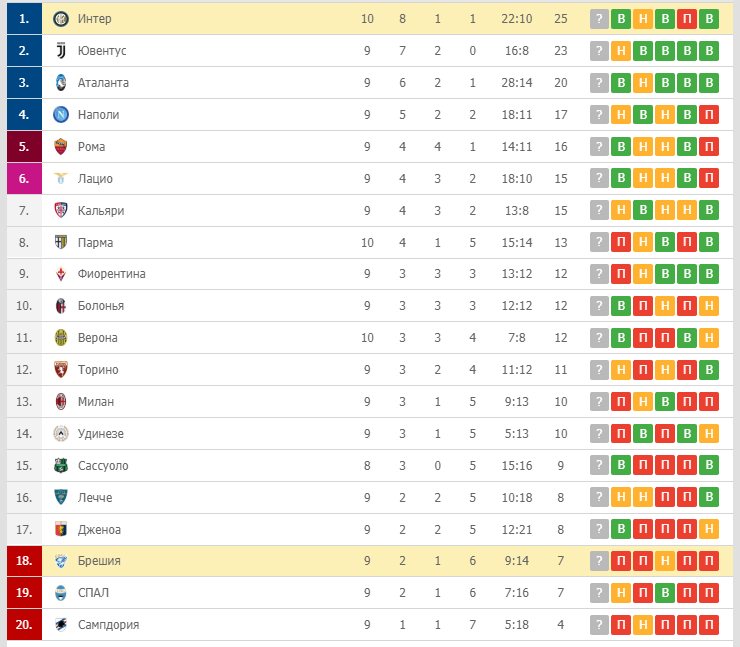Click the grey next-match badge in СПАЛ's row
Viewport: 740px width, 647px height.
[599, 593]
